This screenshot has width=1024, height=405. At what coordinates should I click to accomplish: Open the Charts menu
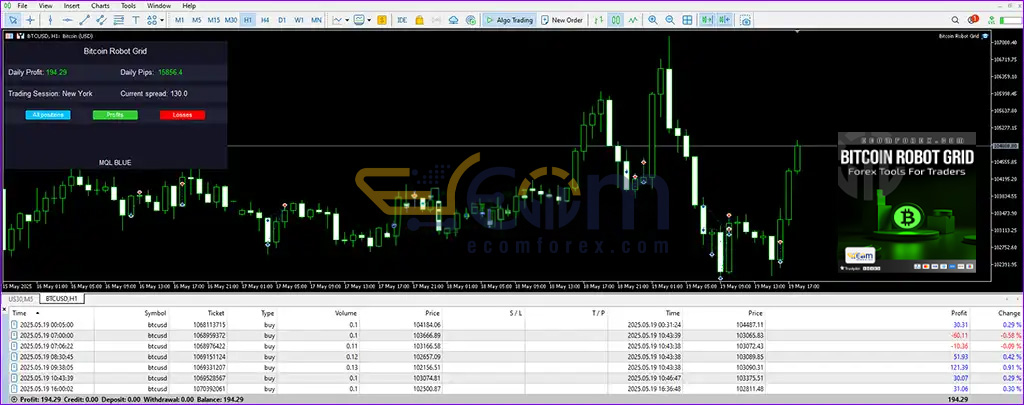(x=101, y=6)
